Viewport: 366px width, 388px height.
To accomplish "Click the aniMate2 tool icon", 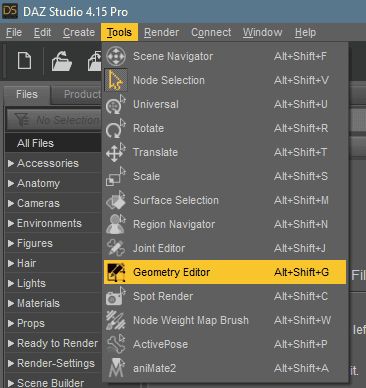I will [116, 368].
